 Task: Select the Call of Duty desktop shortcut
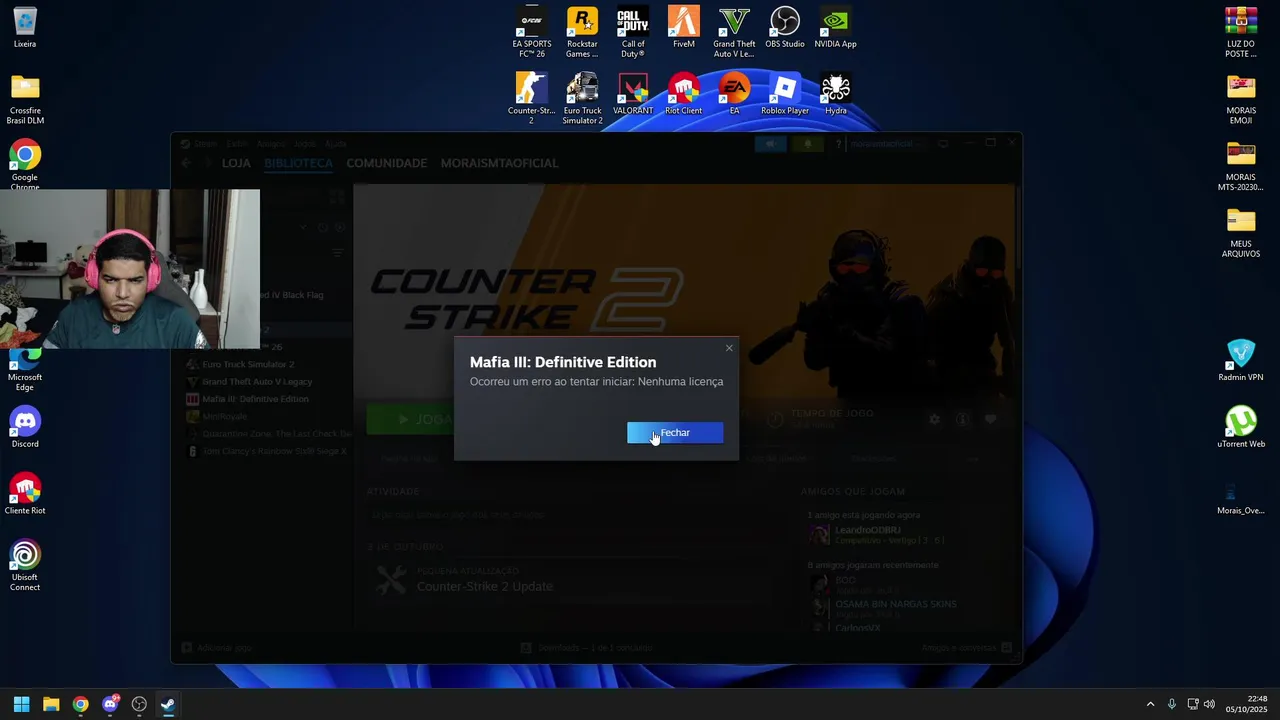tap(633, 32)
